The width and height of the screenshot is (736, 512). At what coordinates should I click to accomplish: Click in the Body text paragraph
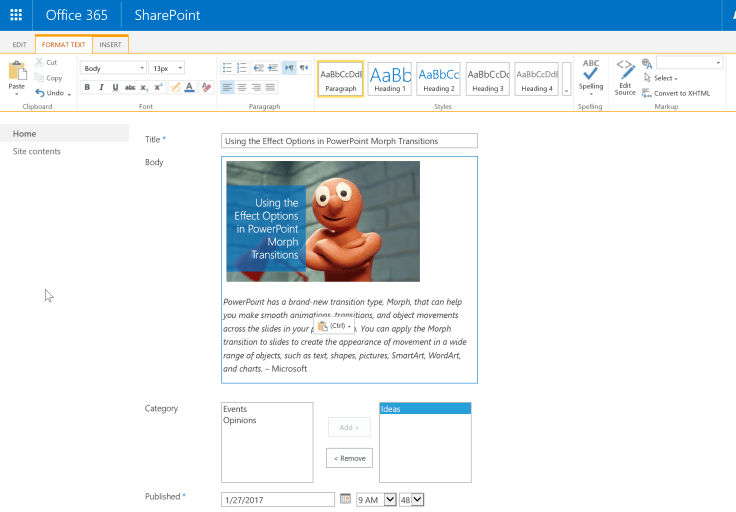click(345, 335)
